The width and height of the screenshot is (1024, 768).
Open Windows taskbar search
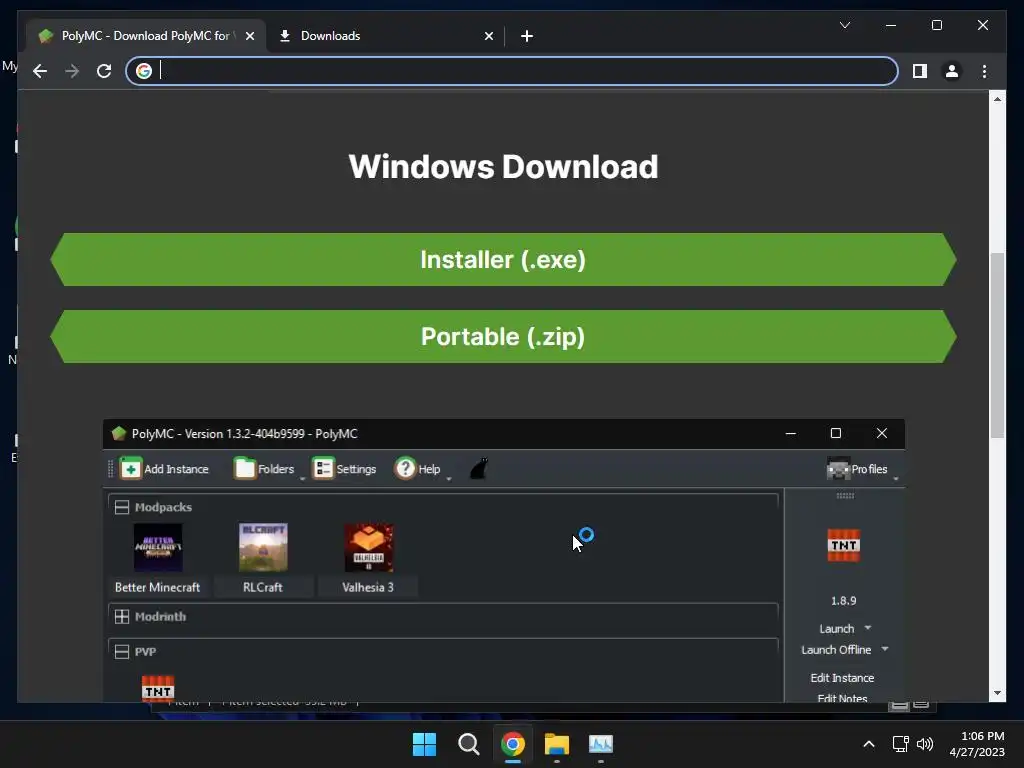coord(468,744)
